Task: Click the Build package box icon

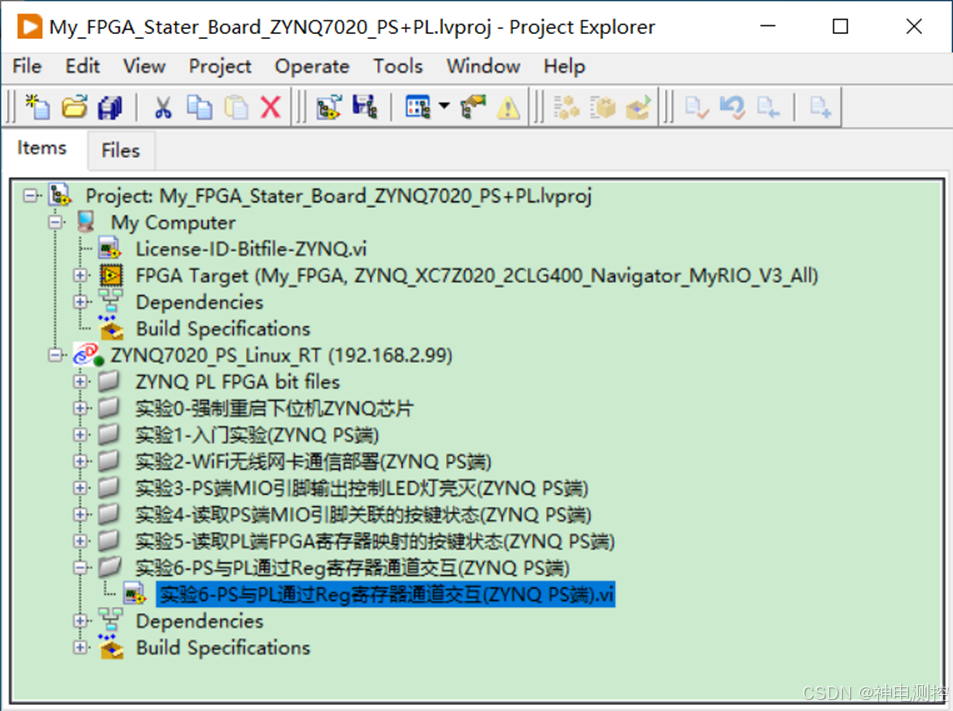Action: [602, 107]
